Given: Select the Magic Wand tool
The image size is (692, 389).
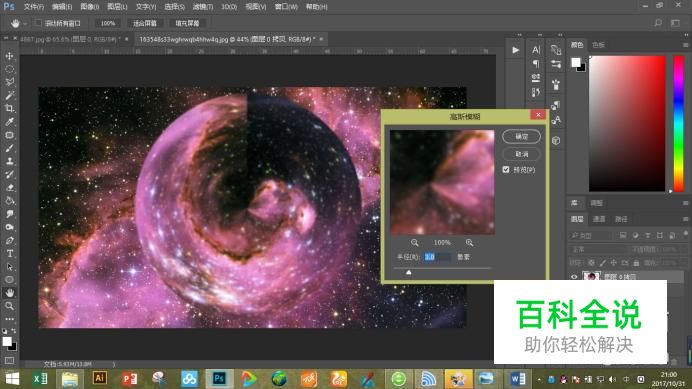Looking at the screenshot, I should coord(9,95).
